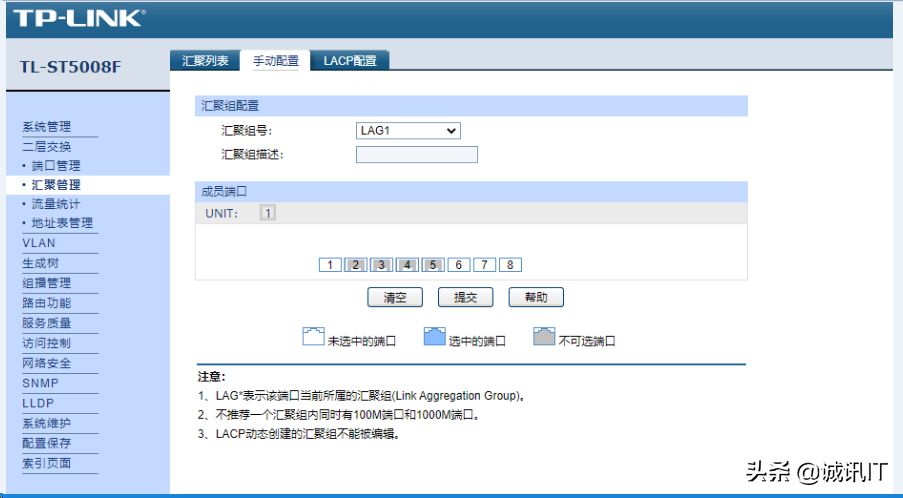Click the 未选中的端口 legend icon

coord(313,337)
